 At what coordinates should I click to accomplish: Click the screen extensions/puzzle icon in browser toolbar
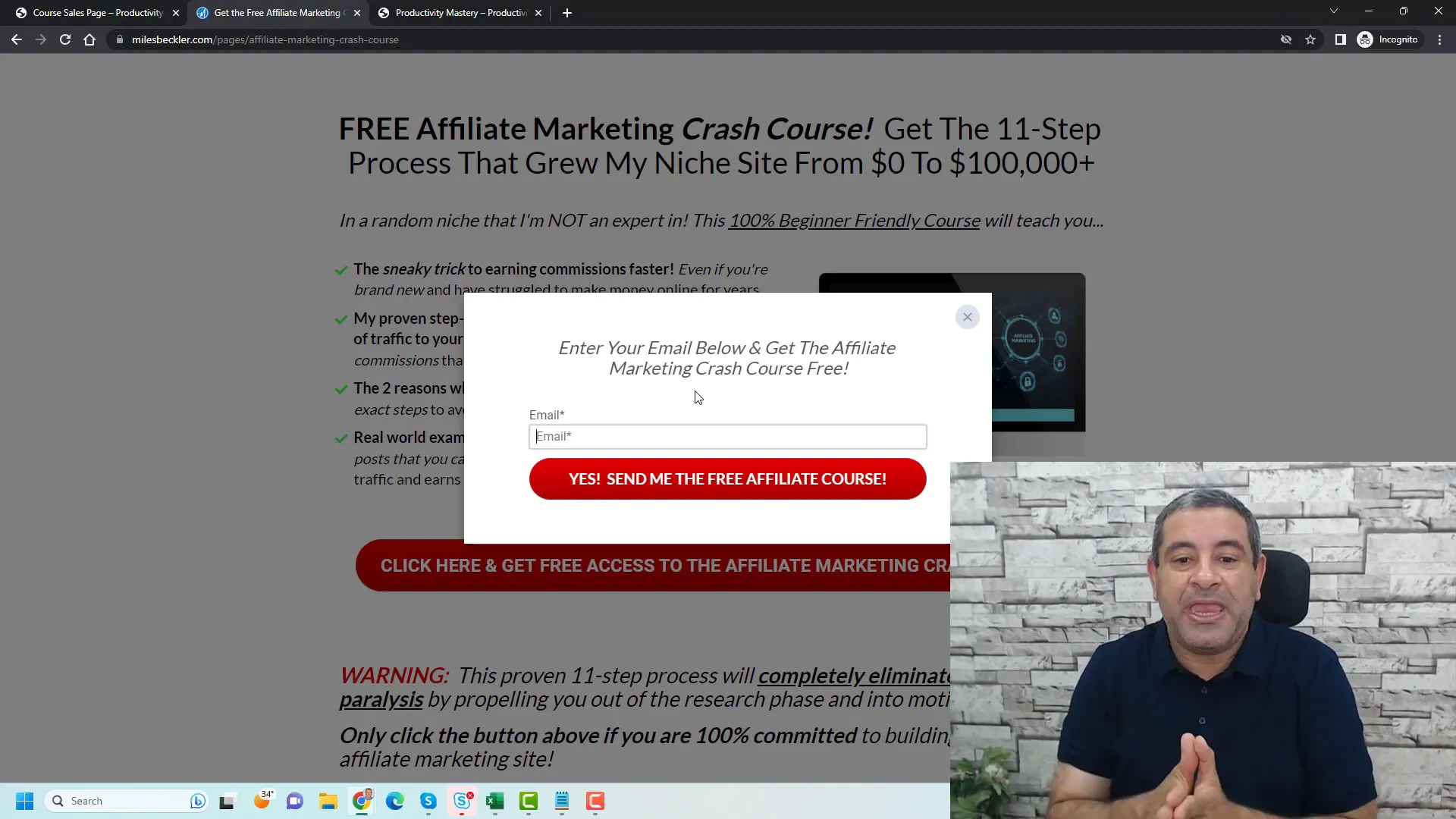pos(1341,39)
